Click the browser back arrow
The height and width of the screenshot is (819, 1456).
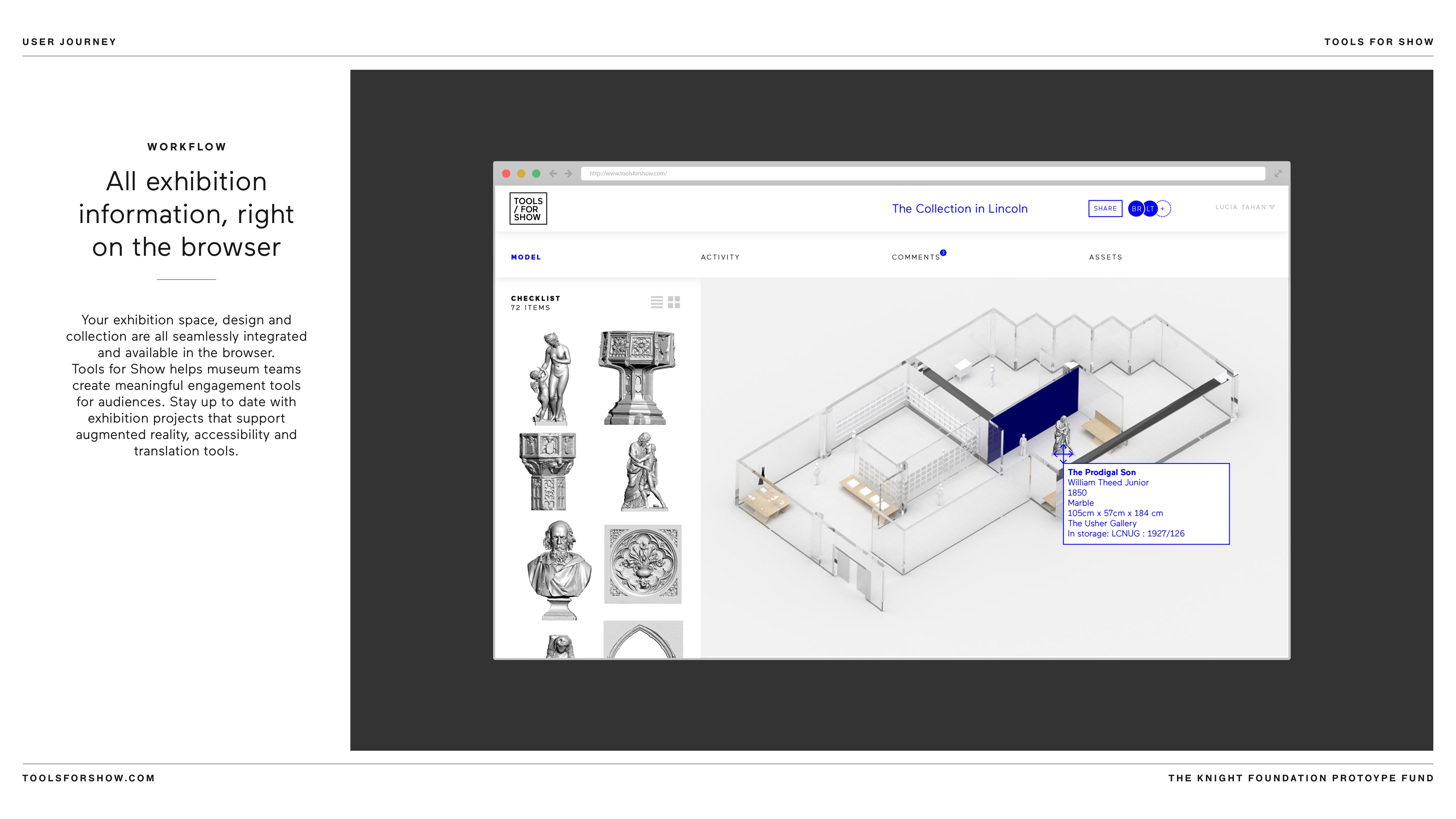[x=553, y=174]
